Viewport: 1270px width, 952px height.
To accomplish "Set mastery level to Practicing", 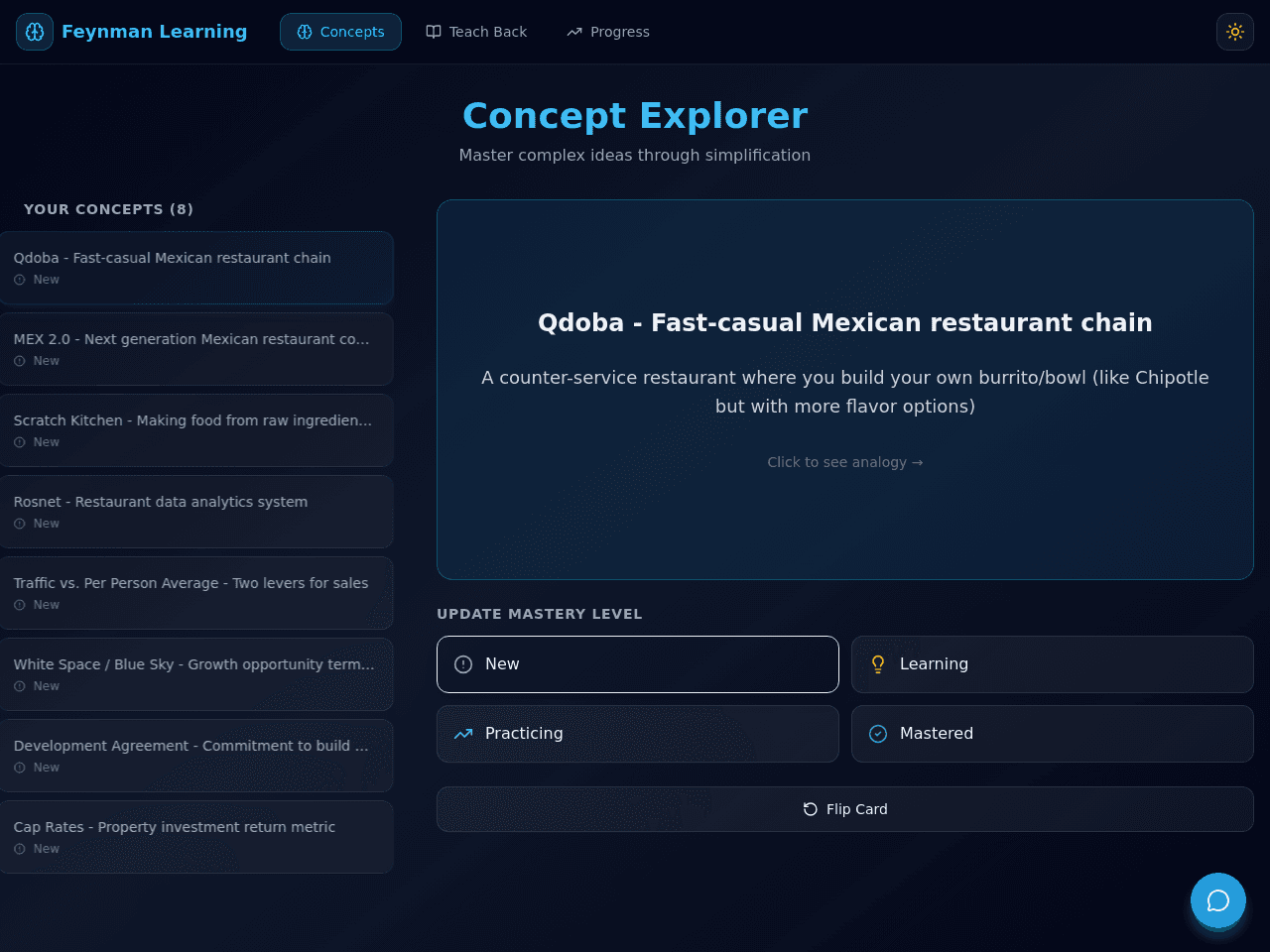I will click(x=638, y=734).
